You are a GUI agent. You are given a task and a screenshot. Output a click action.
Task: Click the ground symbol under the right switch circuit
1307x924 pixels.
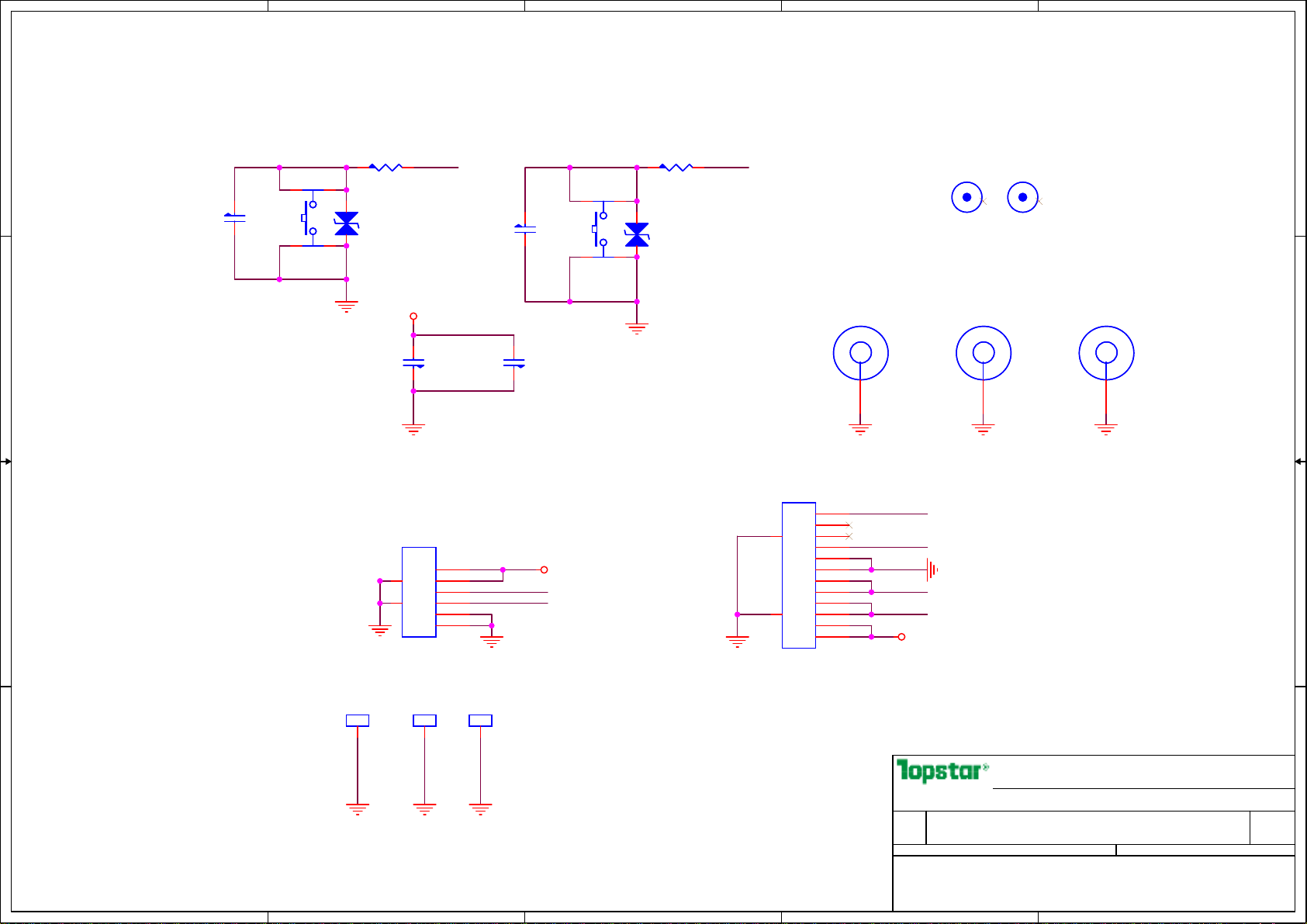(x=637, y=329)
